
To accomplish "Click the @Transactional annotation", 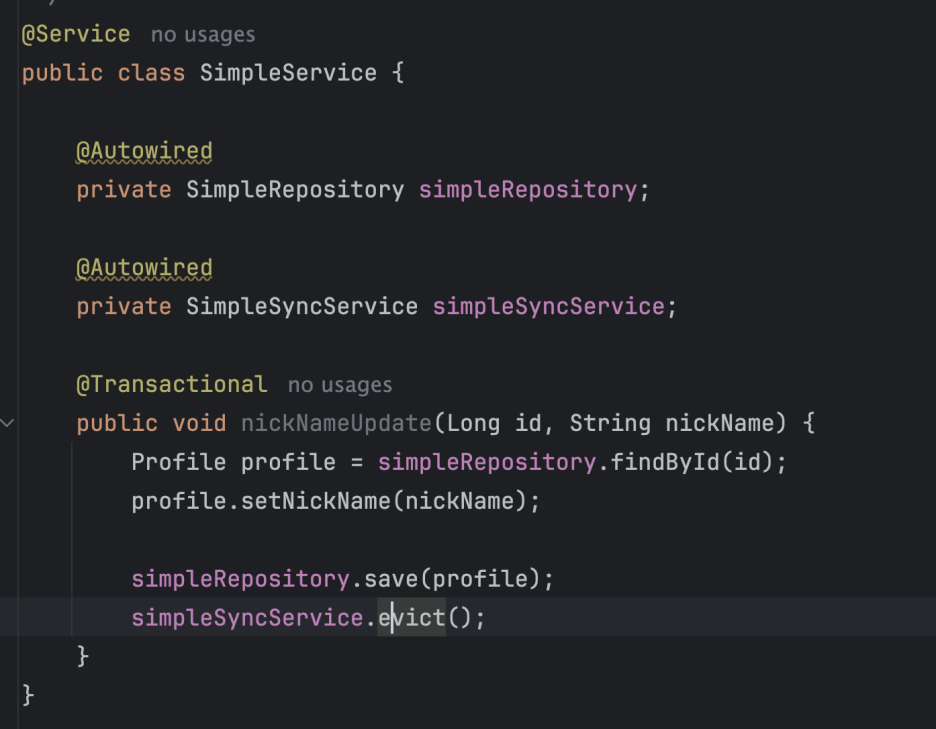I will pyautogui.click(x=171, y=385).
